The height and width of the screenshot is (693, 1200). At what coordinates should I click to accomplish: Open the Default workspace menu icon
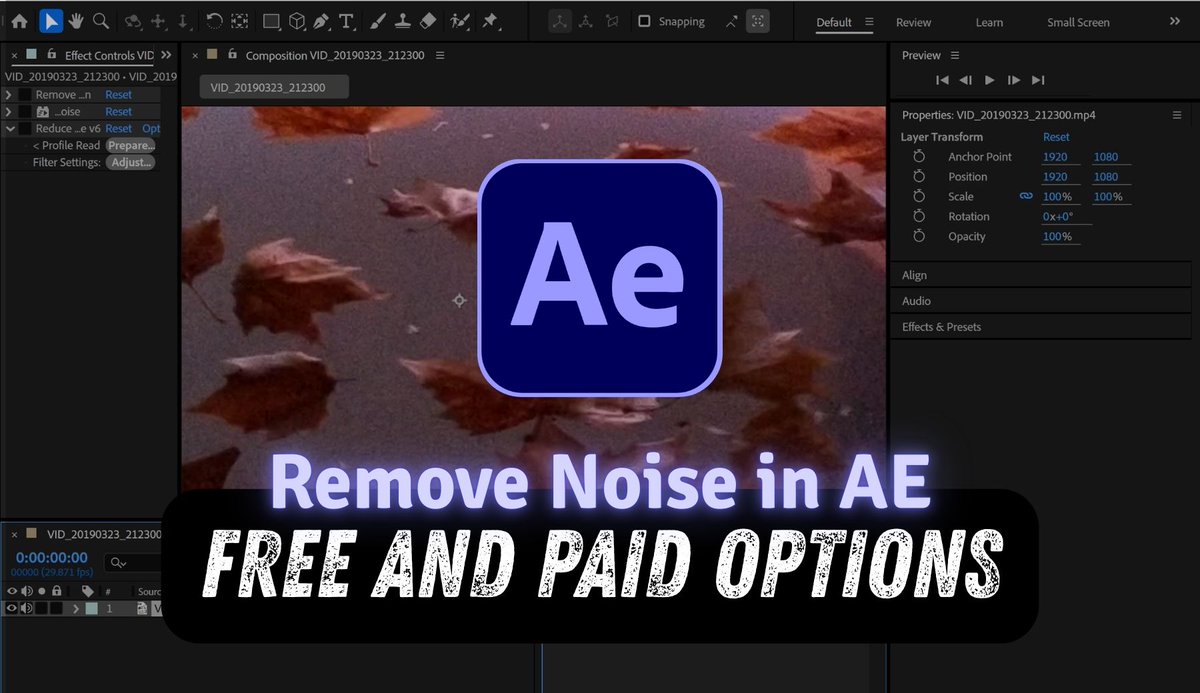pos(869,22)
